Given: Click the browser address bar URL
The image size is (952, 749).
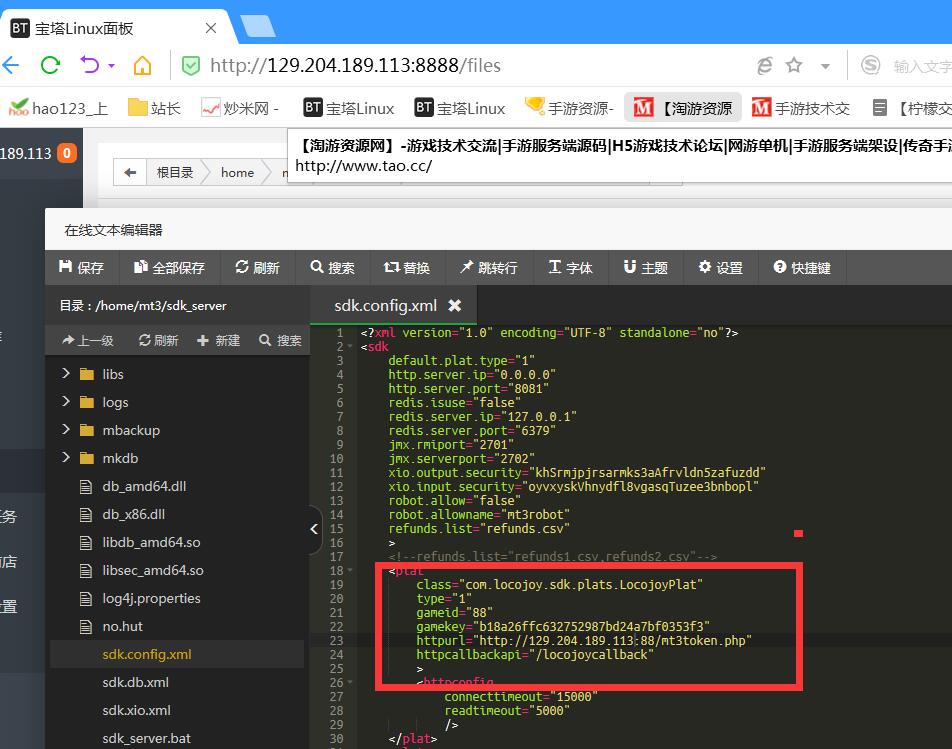Looking at the screenshot, I should pos(355,66).
